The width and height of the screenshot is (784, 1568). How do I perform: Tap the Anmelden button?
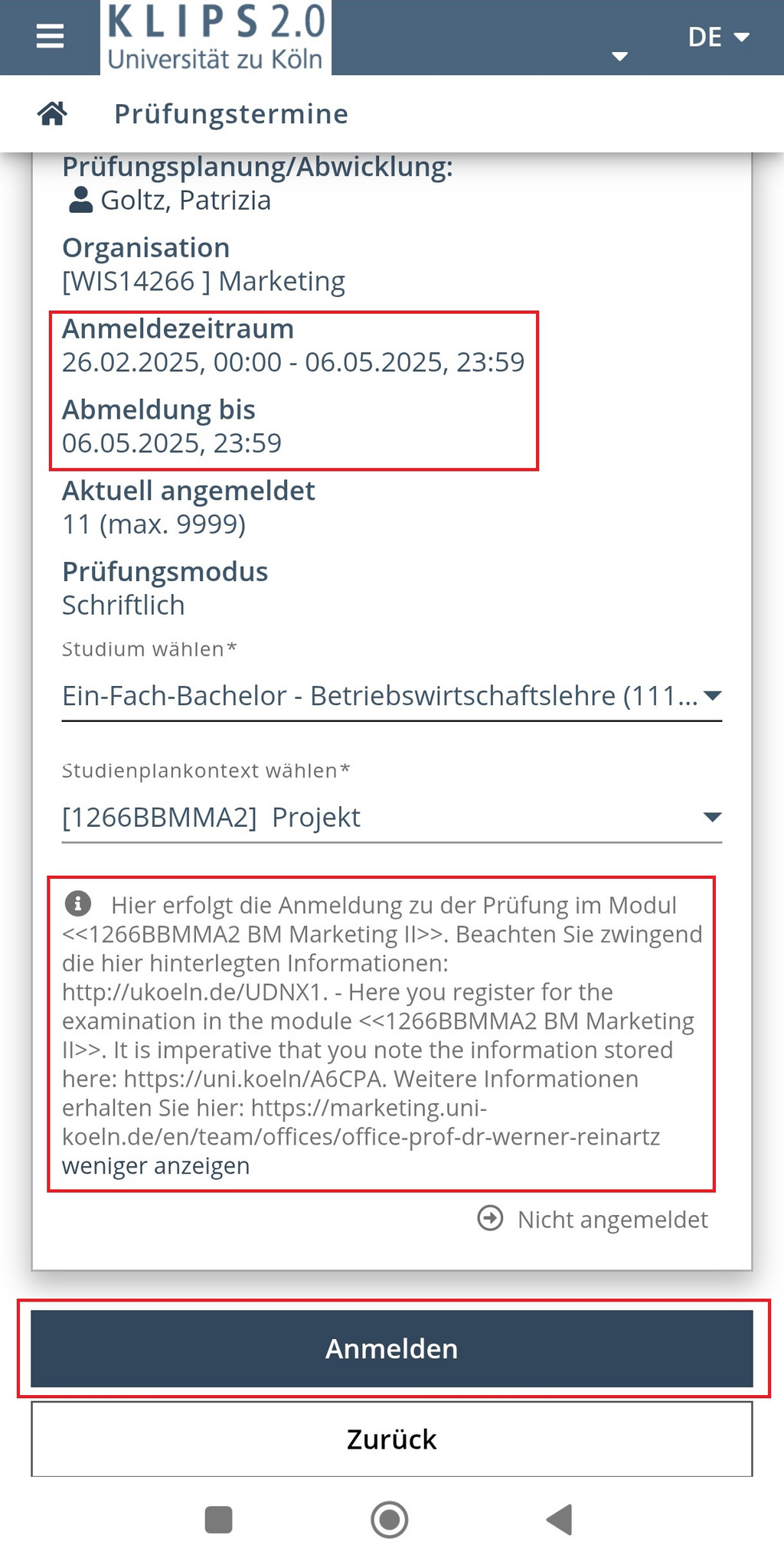pos(392,1349)
